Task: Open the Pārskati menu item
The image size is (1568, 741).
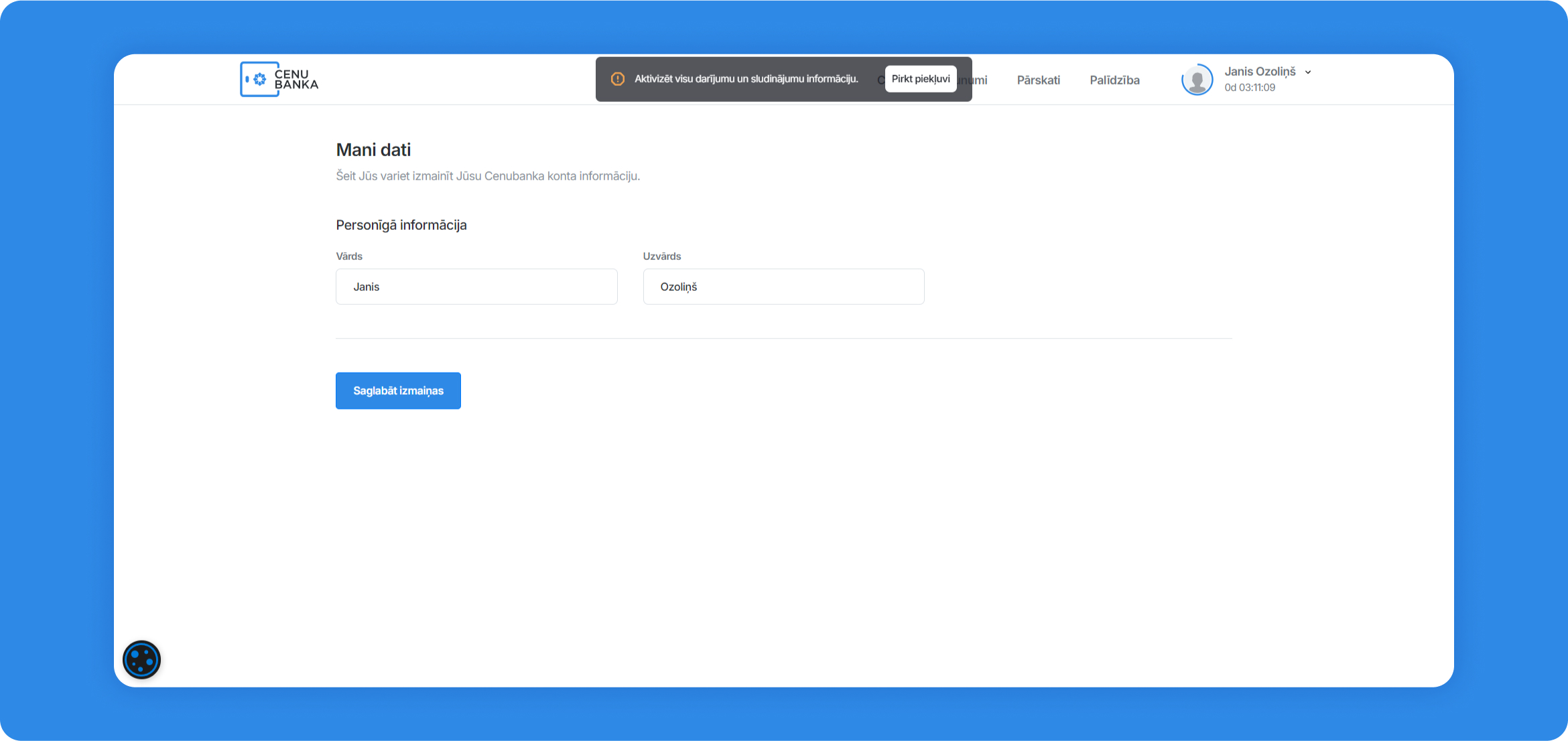Action: pos(1039,80)
